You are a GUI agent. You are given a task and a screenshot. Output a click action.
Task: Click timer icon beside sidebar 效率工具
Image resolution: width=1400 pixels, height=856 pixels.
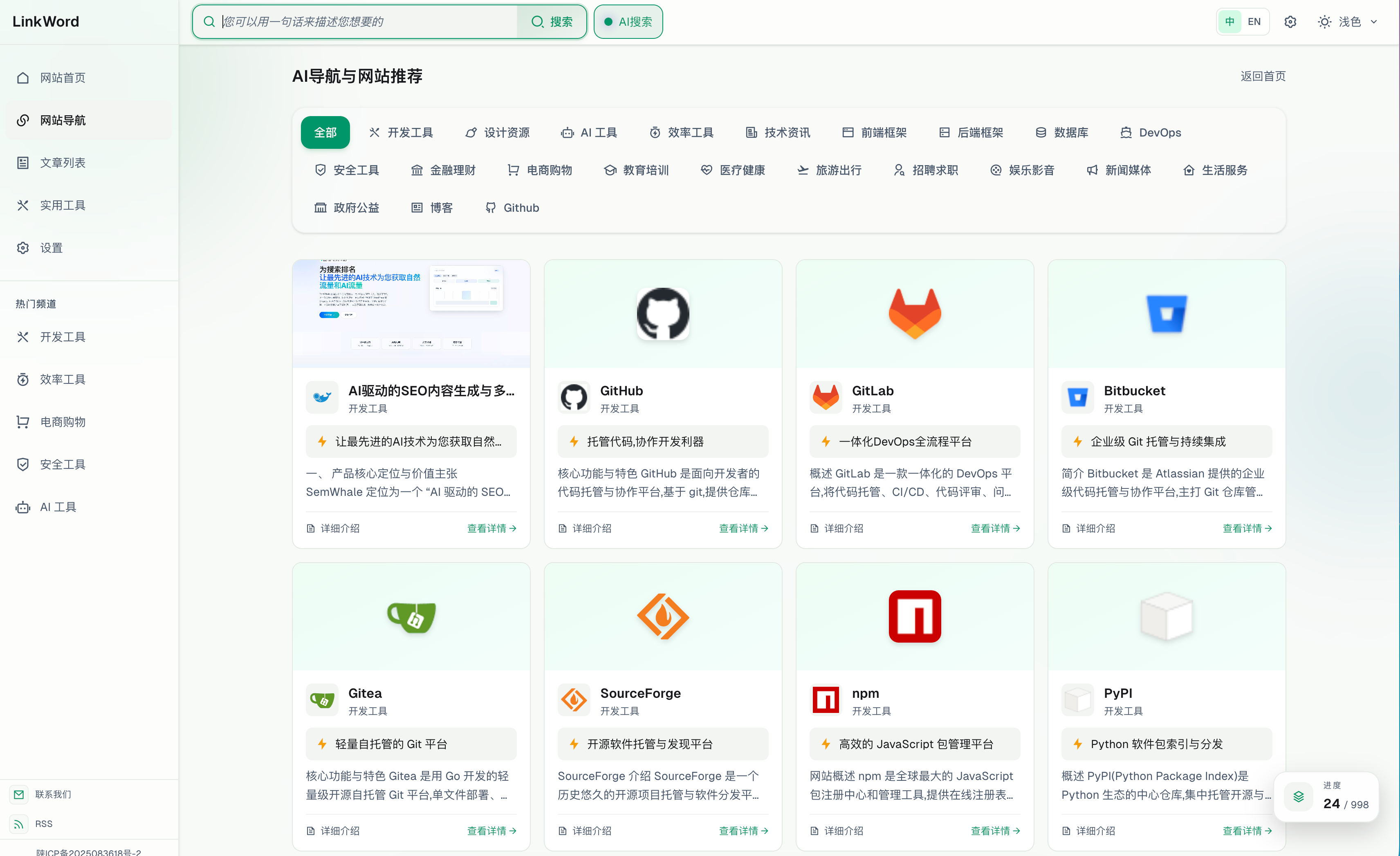23,379
